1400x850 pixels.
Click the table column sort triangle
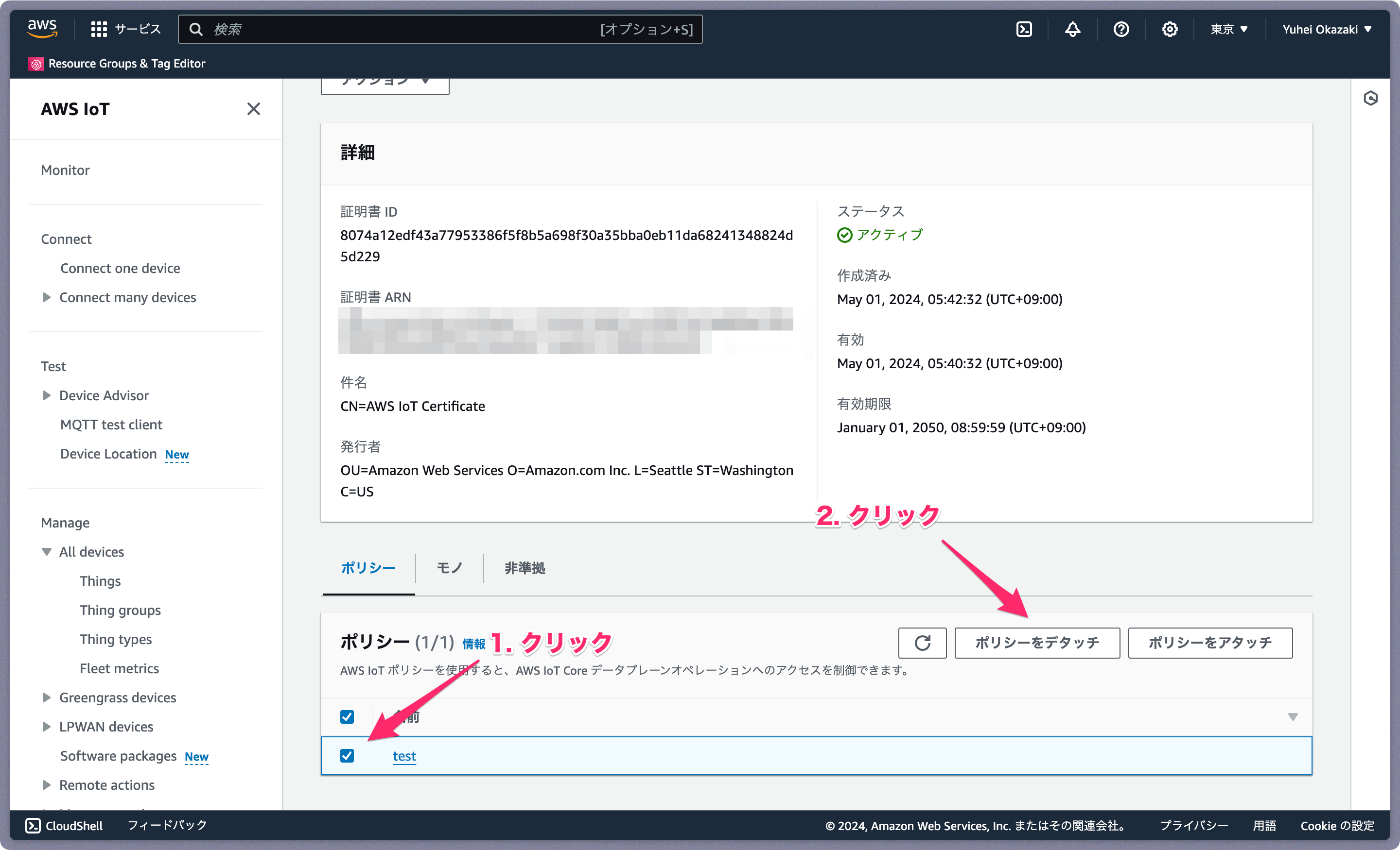click(1293, 717)
